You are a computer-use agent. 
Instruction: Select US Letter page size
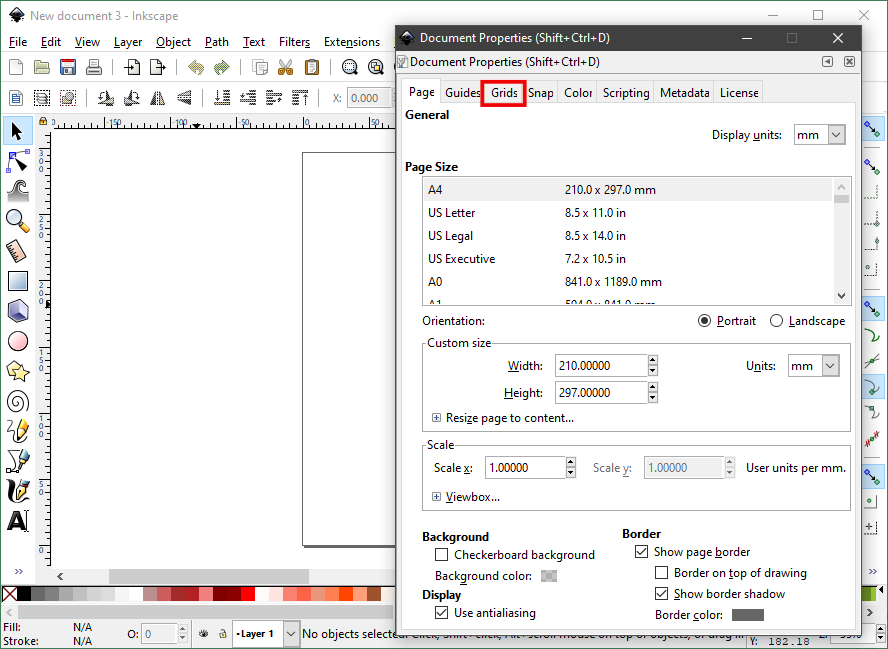(x=452, y=213)
